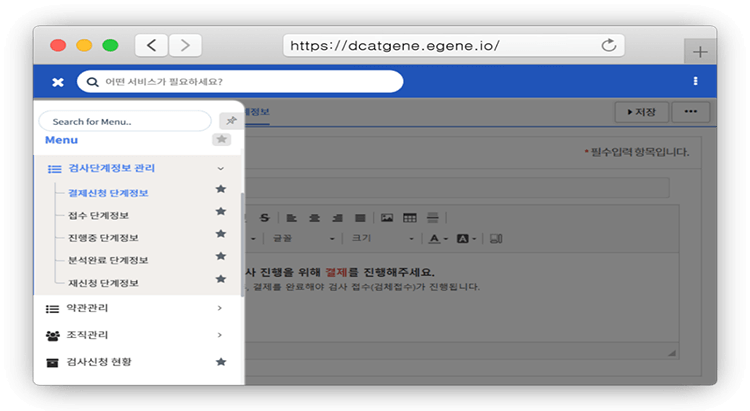Click the Search for Menu input field
Viewport: 750px width, 411px height.
tap(125, 121)
